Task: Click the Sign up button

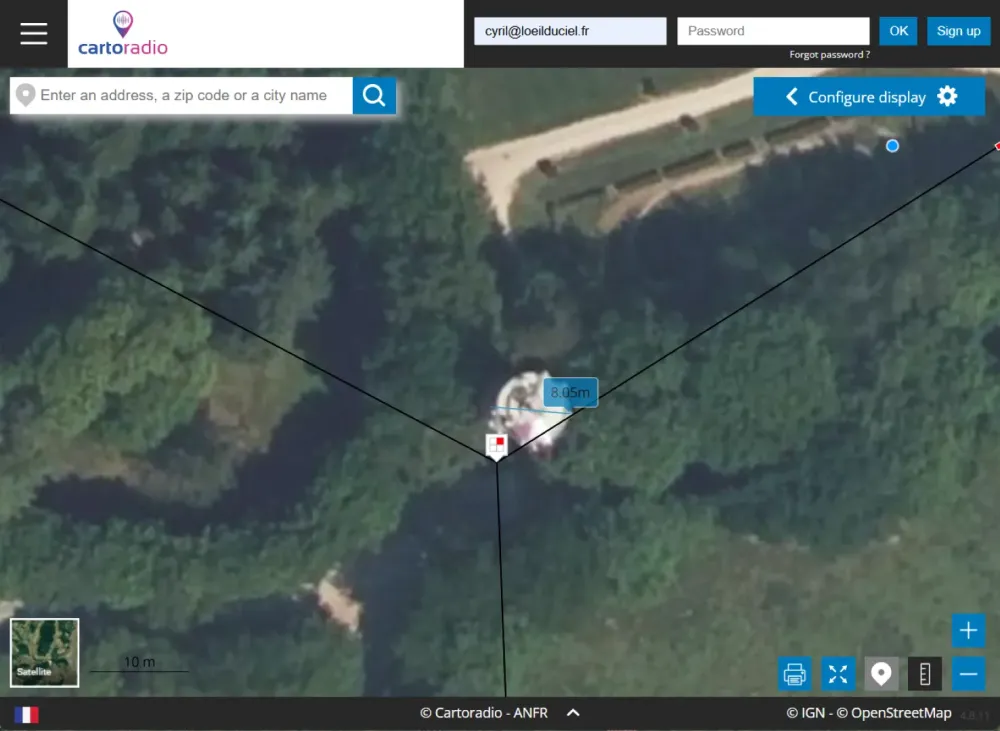Action: click(x=958, y=31)
